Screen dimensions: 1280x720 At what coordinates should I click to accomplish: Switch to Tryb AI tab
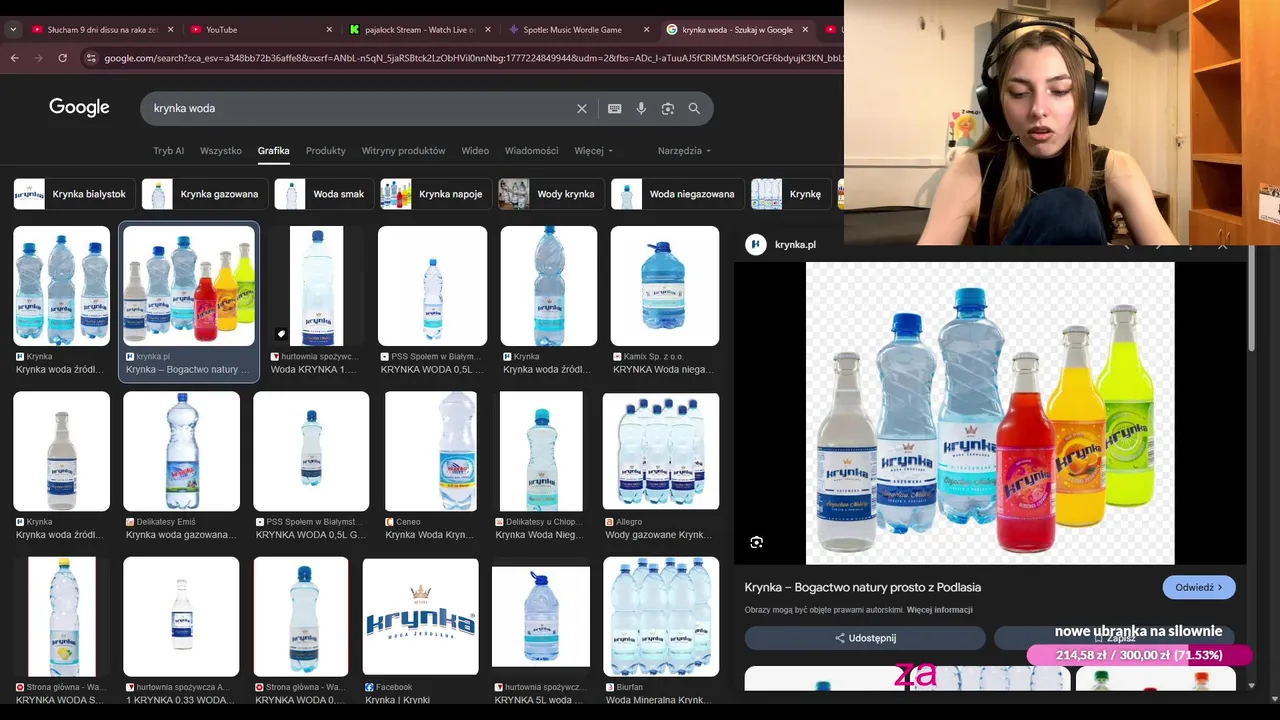169,151
